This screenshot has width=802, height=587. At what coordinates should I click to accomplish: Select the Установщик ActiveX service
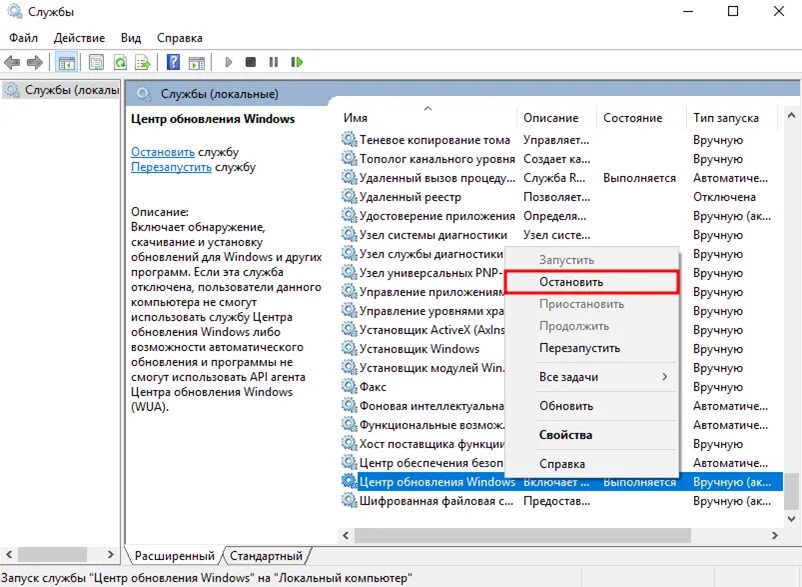(422, 330)
